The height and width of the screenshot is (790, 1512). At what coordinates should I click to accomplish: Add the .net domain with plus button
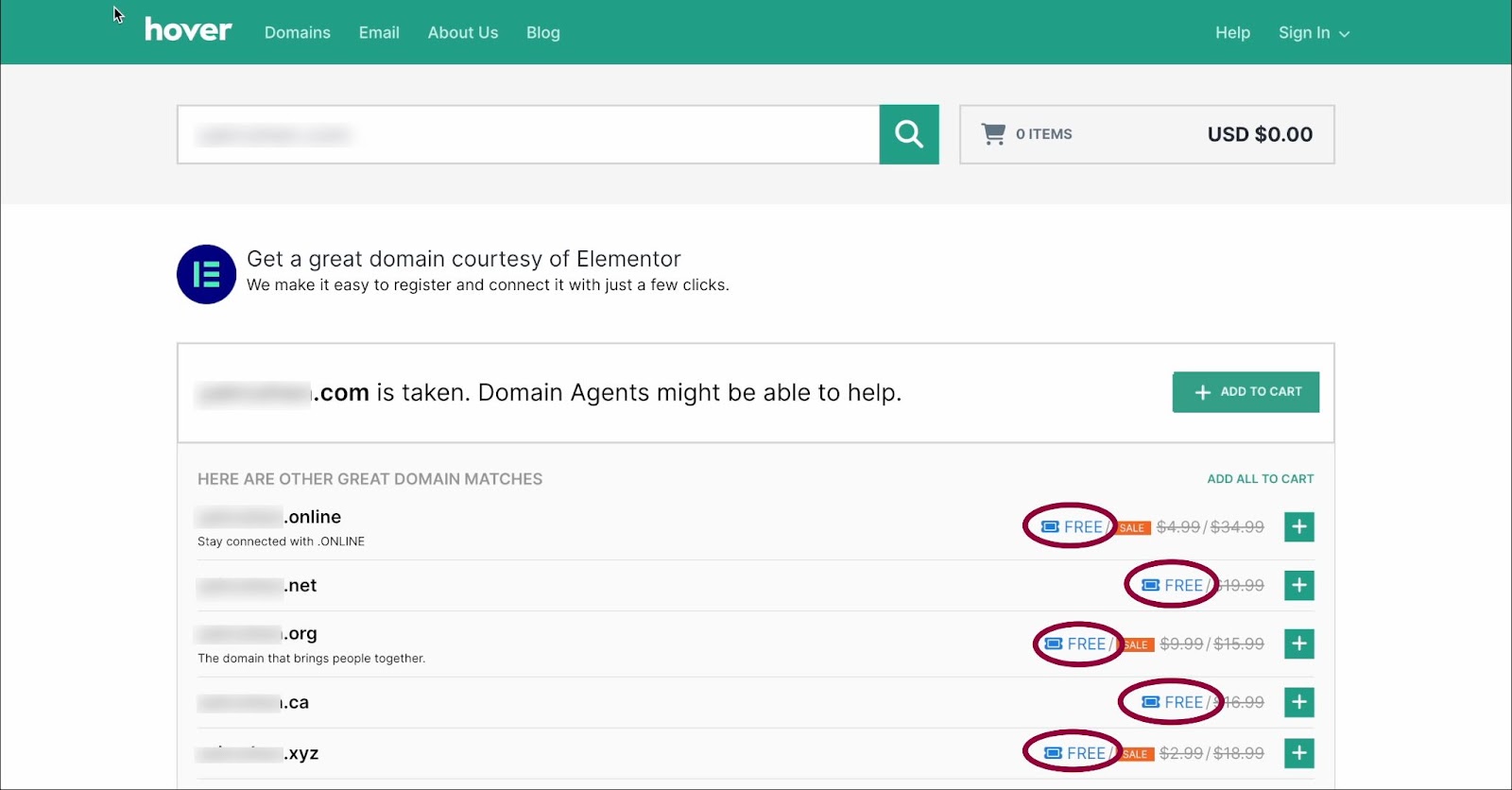click(1299, 586)
